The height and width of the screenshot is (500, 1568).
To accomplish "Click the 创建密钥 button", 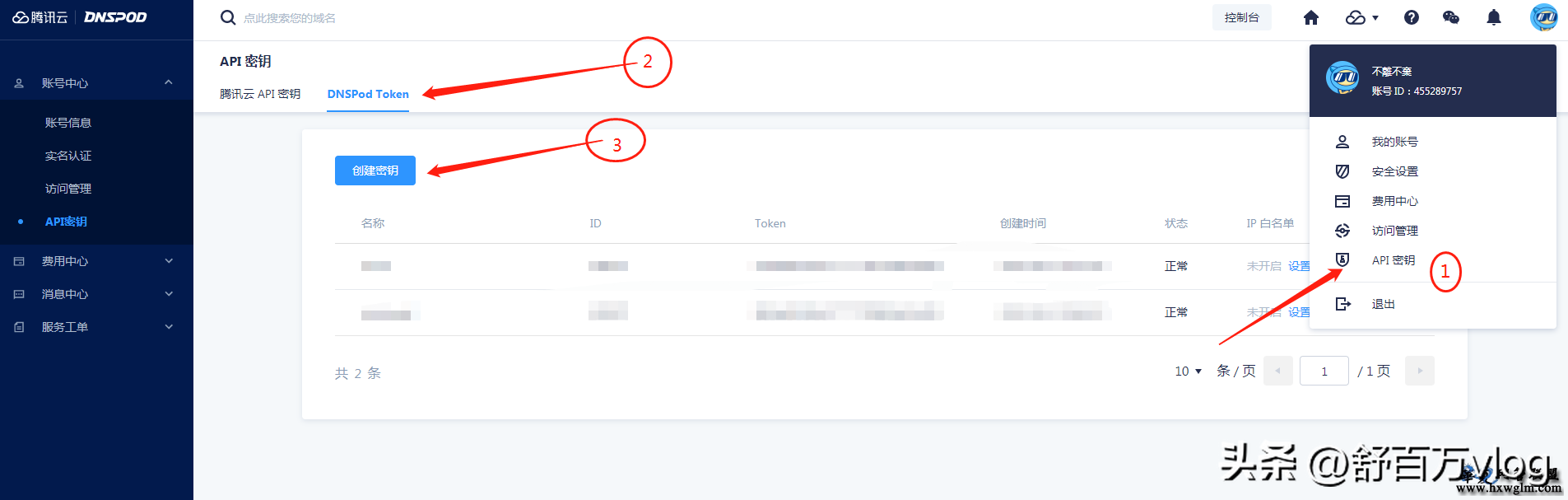I will coord(375,171).
